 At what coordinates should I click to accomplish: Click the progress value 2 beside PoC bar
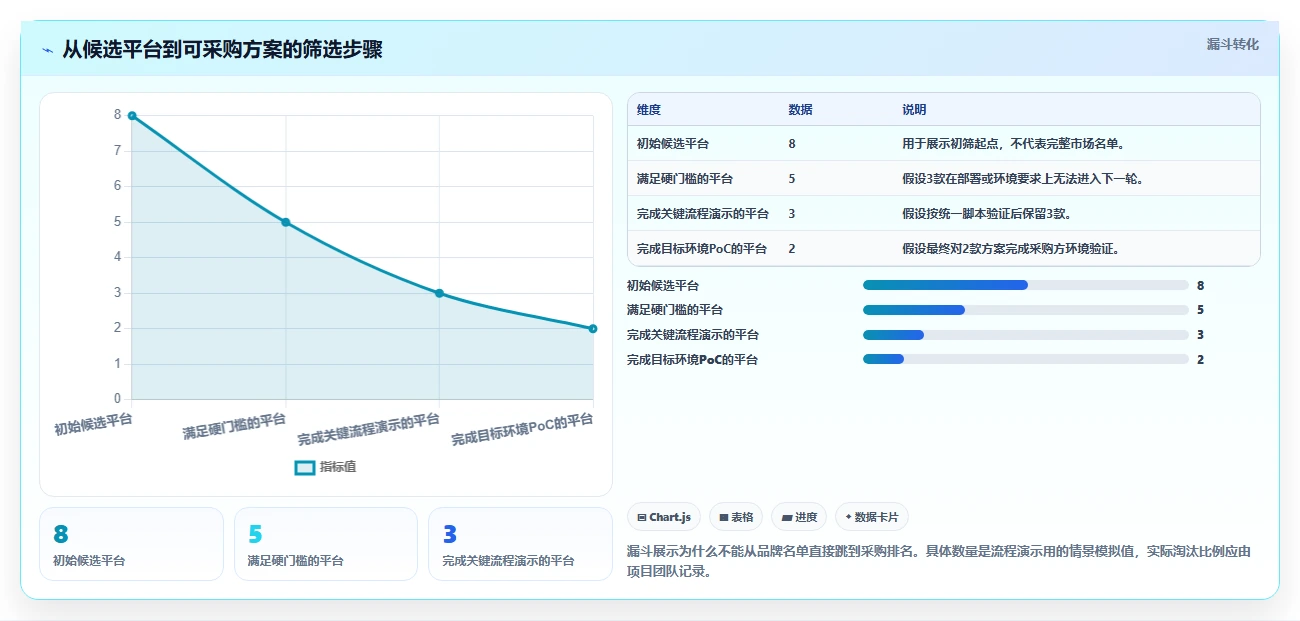(x=1200, y=360)
